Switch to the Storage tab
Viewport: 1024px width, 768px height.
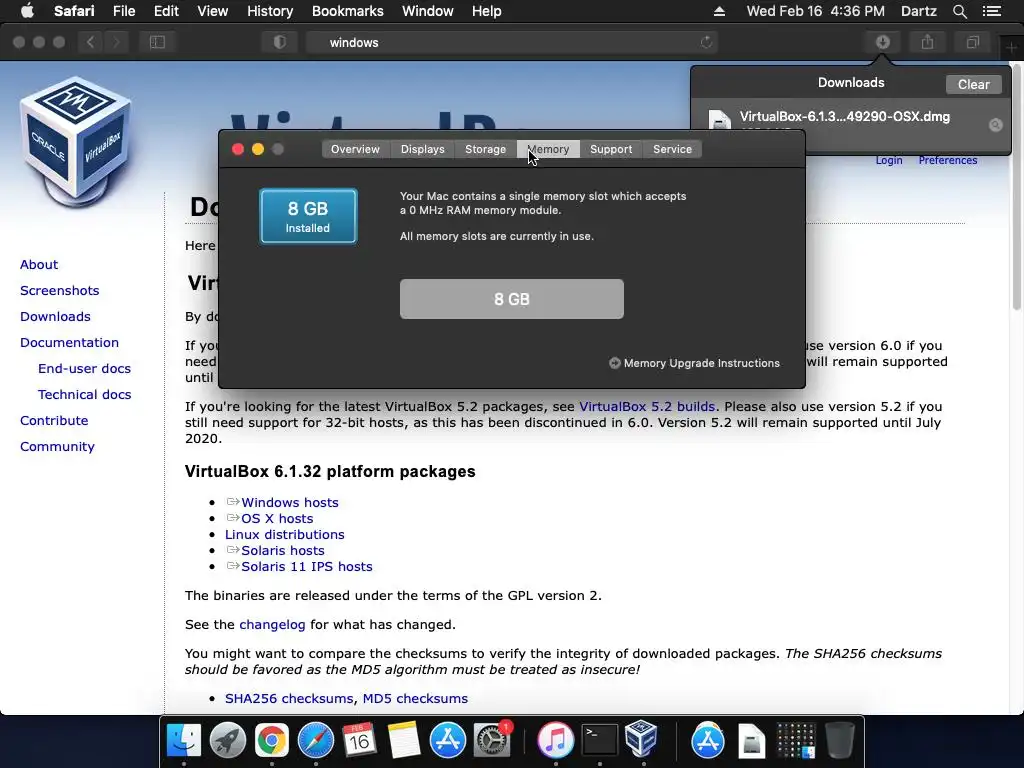485,149
